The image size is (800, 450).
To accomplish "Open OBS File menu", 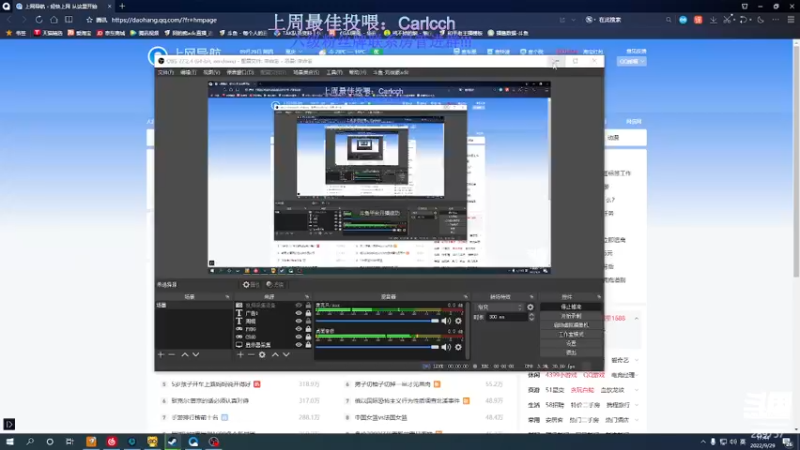I will click(165, 72).
